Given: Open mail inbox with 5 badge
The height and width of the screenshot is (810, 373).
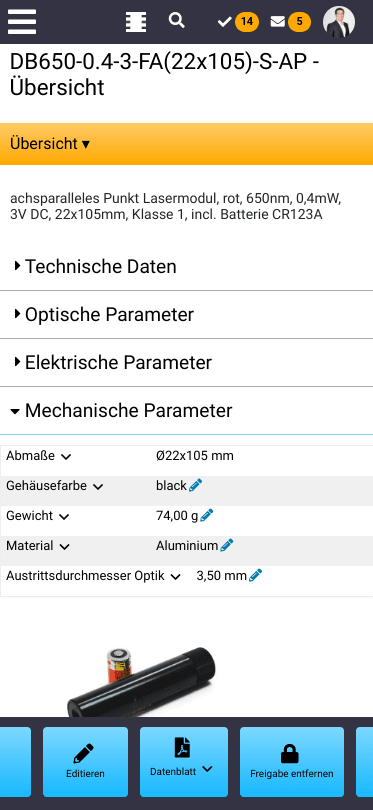Looking at the screenshot, I should click(290, 22).
